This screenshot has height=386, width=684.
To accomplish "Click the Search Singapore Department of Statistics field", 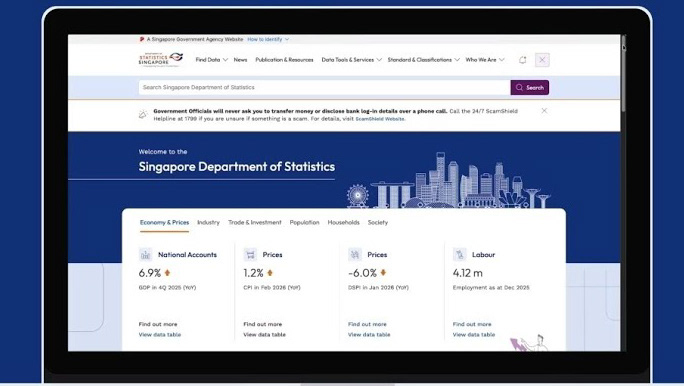I will 325,87.
